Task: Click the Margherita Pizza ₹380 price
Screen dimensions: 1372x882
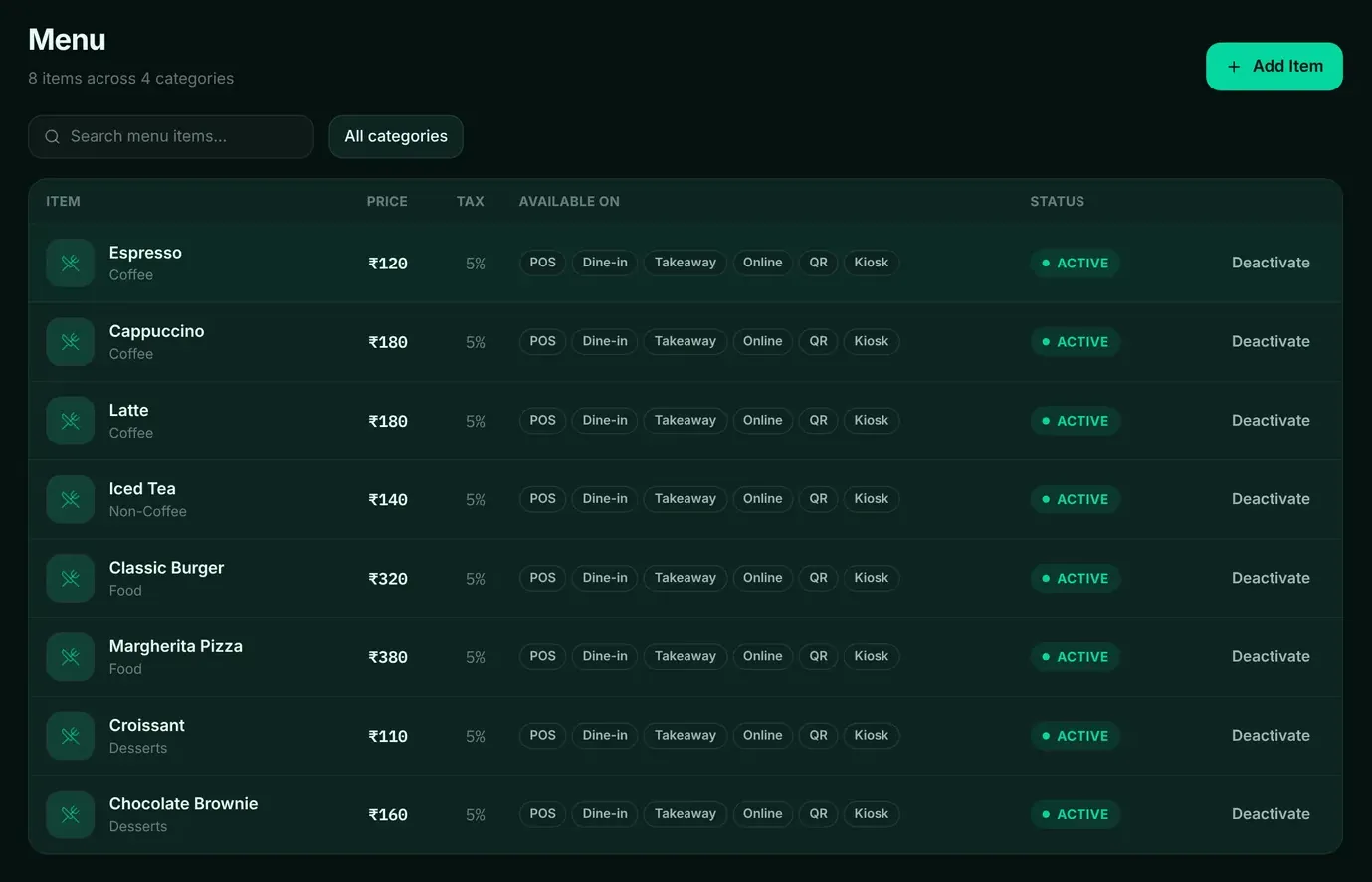Action: (x=388, y=657)
